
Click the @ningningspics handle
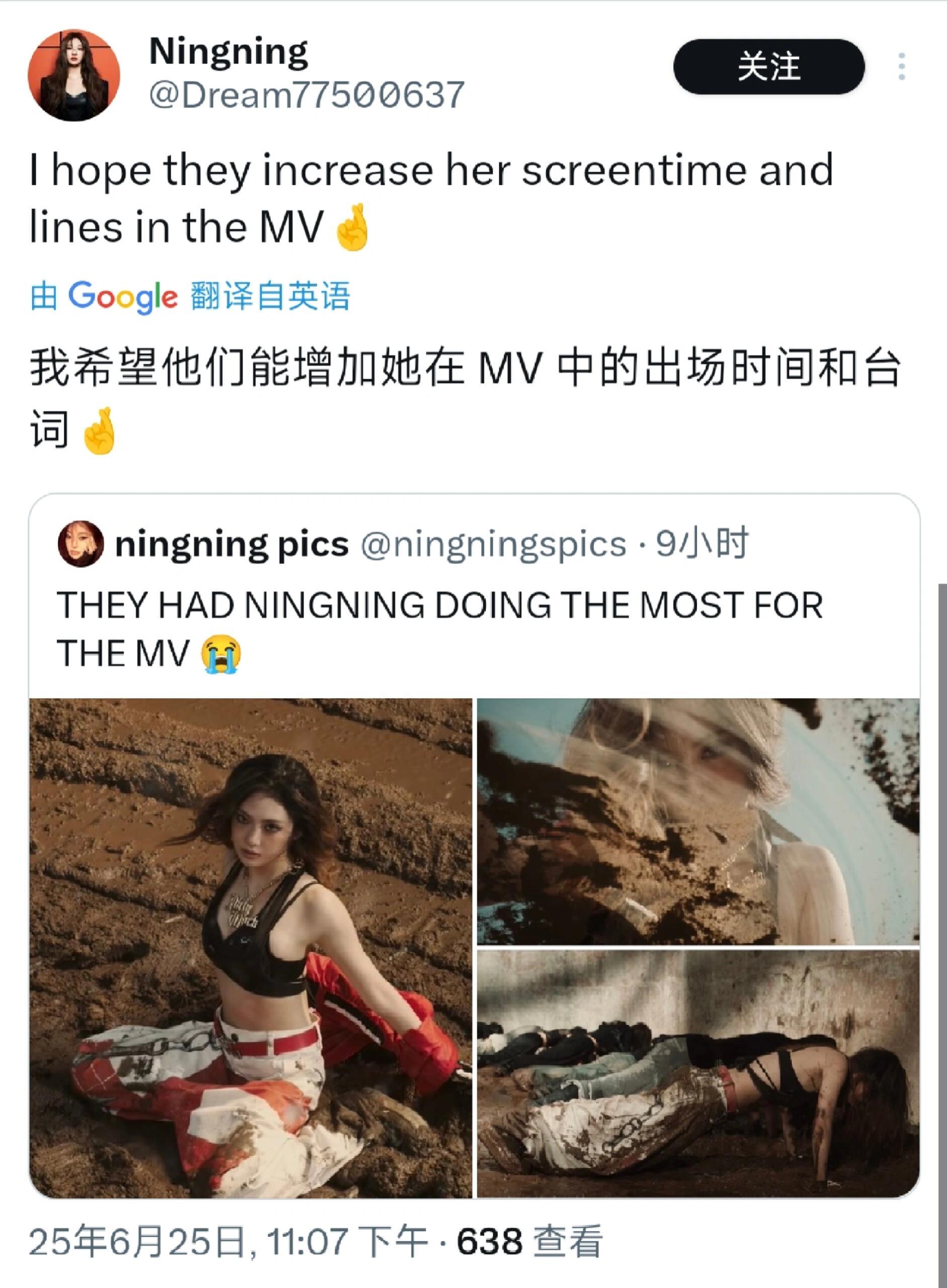pyautogui.click(x=493, y=544)
